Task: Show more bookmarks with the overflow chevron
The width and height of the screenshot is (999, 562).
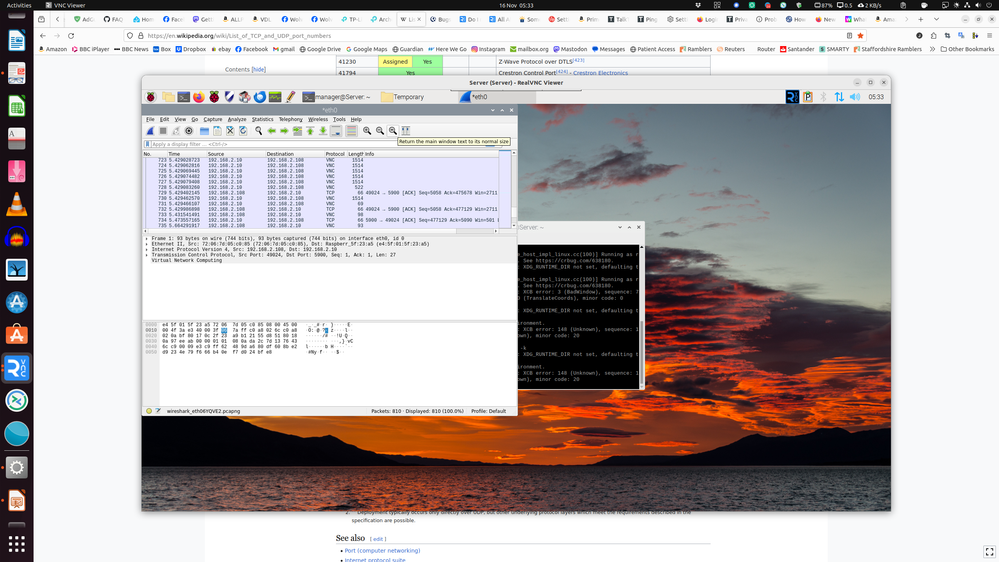Action: coord(932,49)
